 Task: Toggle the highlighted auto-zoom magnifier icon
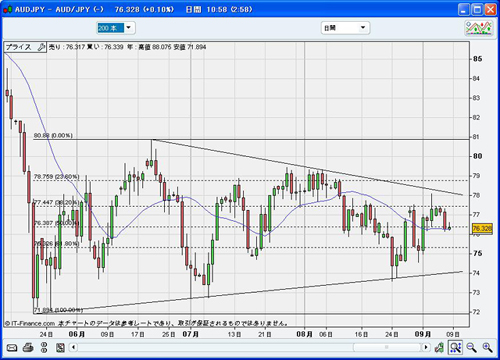(455, 348)
